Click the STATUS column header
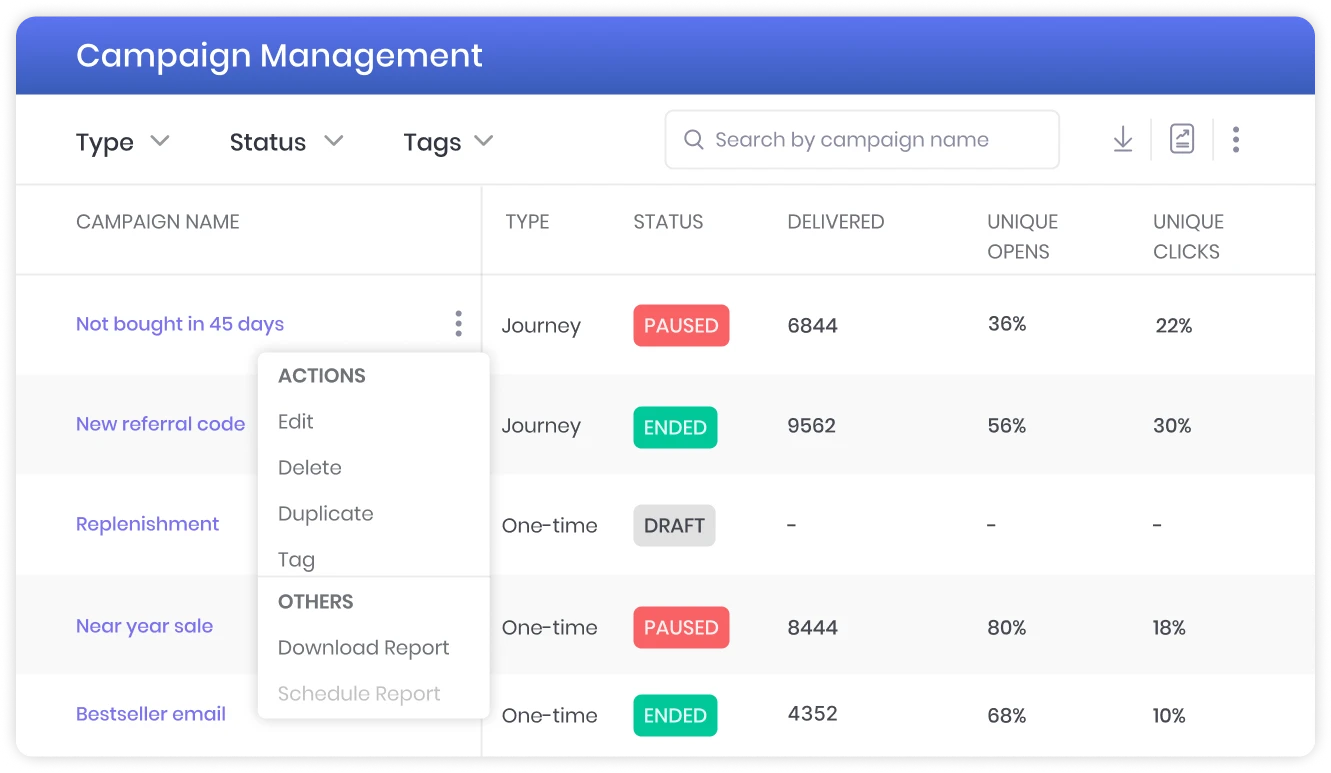Viewport: 1331px width, 773px height. (668, 222)
